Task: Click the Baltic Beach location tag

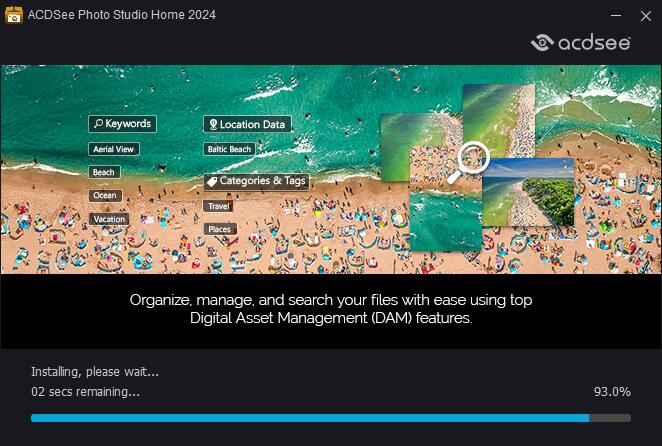Action: [229, 149]
